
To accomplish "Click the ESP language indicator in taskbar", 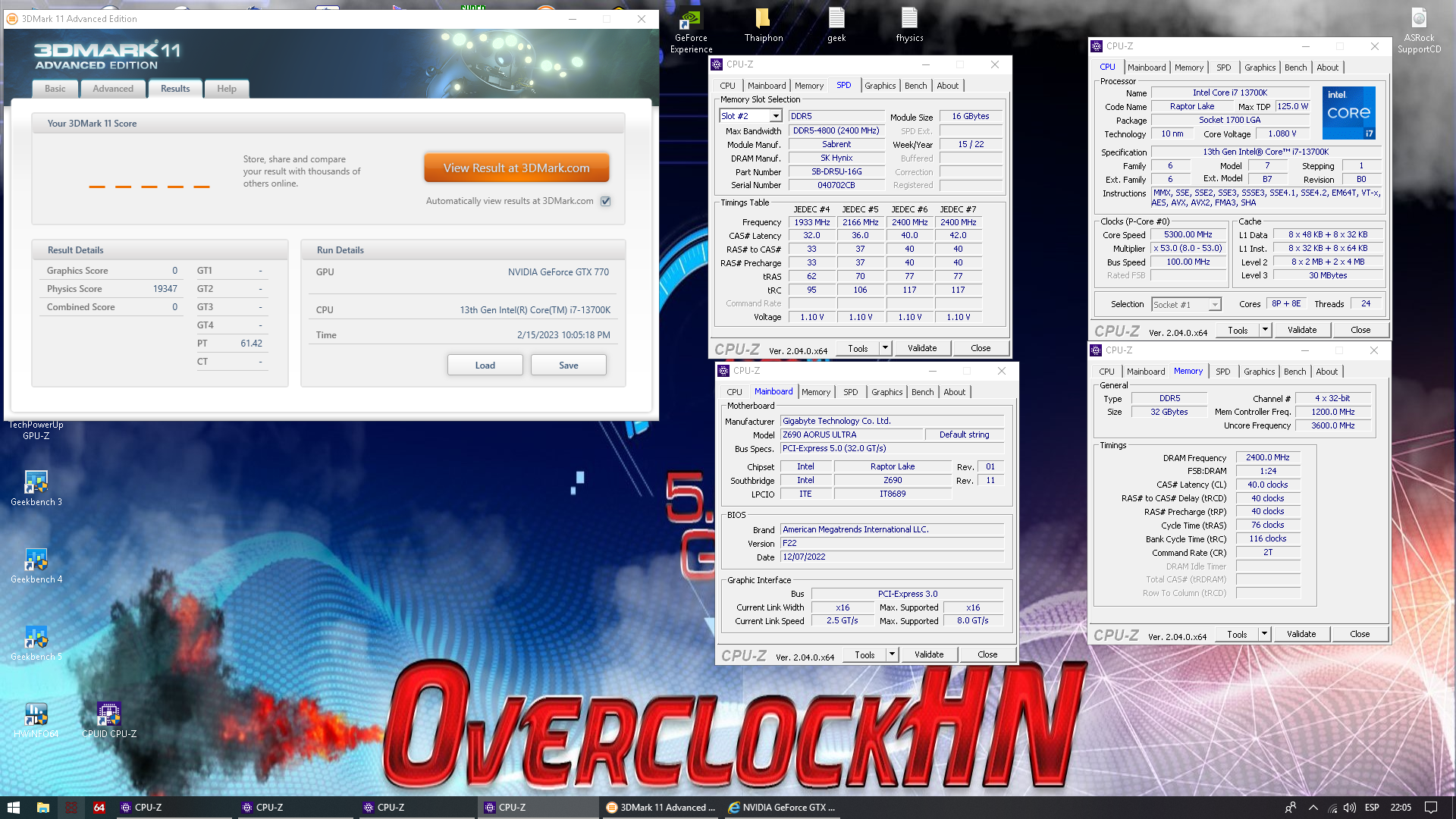I will coord(1372,808).
